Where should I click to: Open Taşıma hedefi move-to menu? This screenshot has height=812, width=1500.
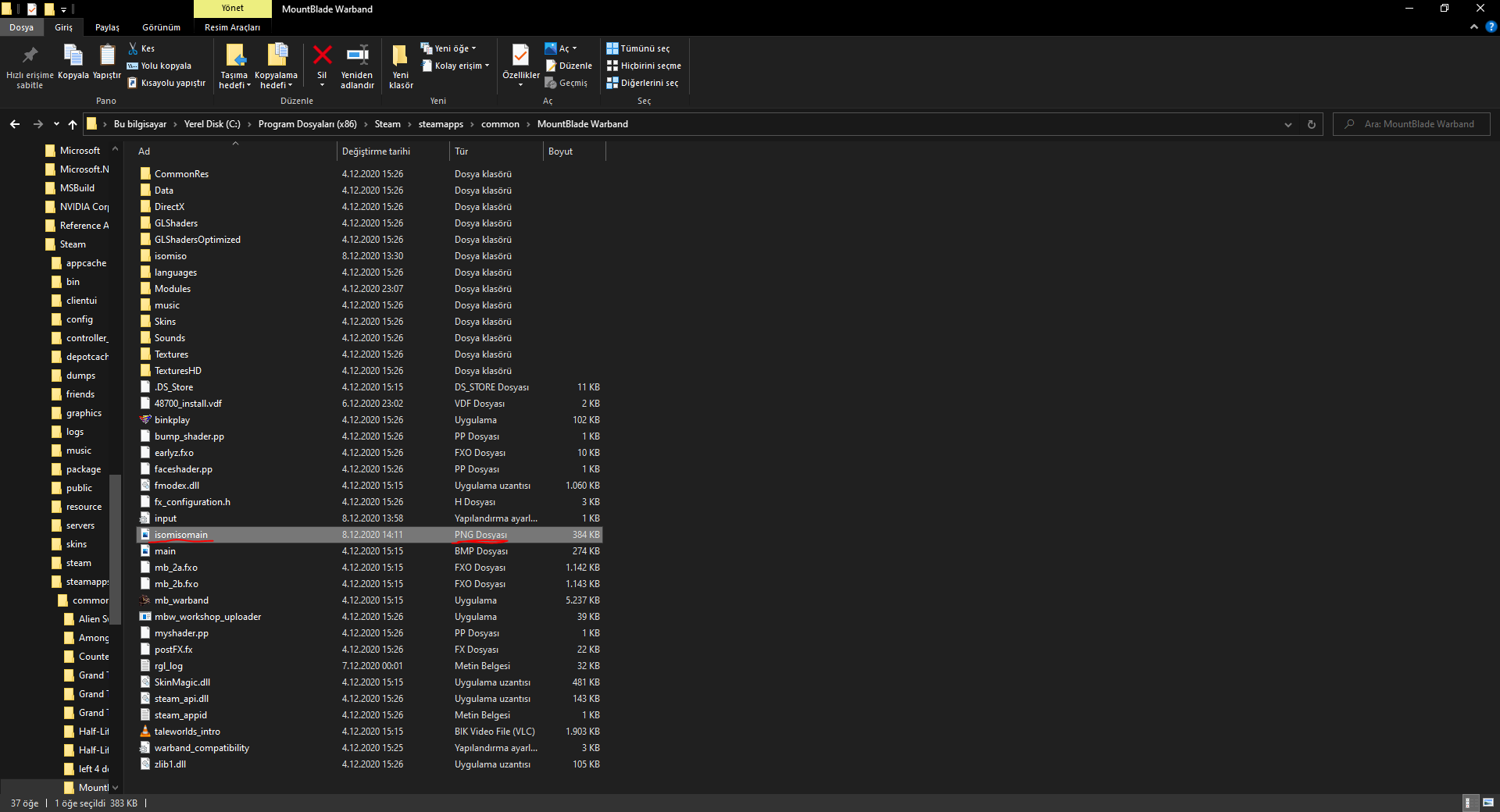pyautogui.click(x=234, y=66)
